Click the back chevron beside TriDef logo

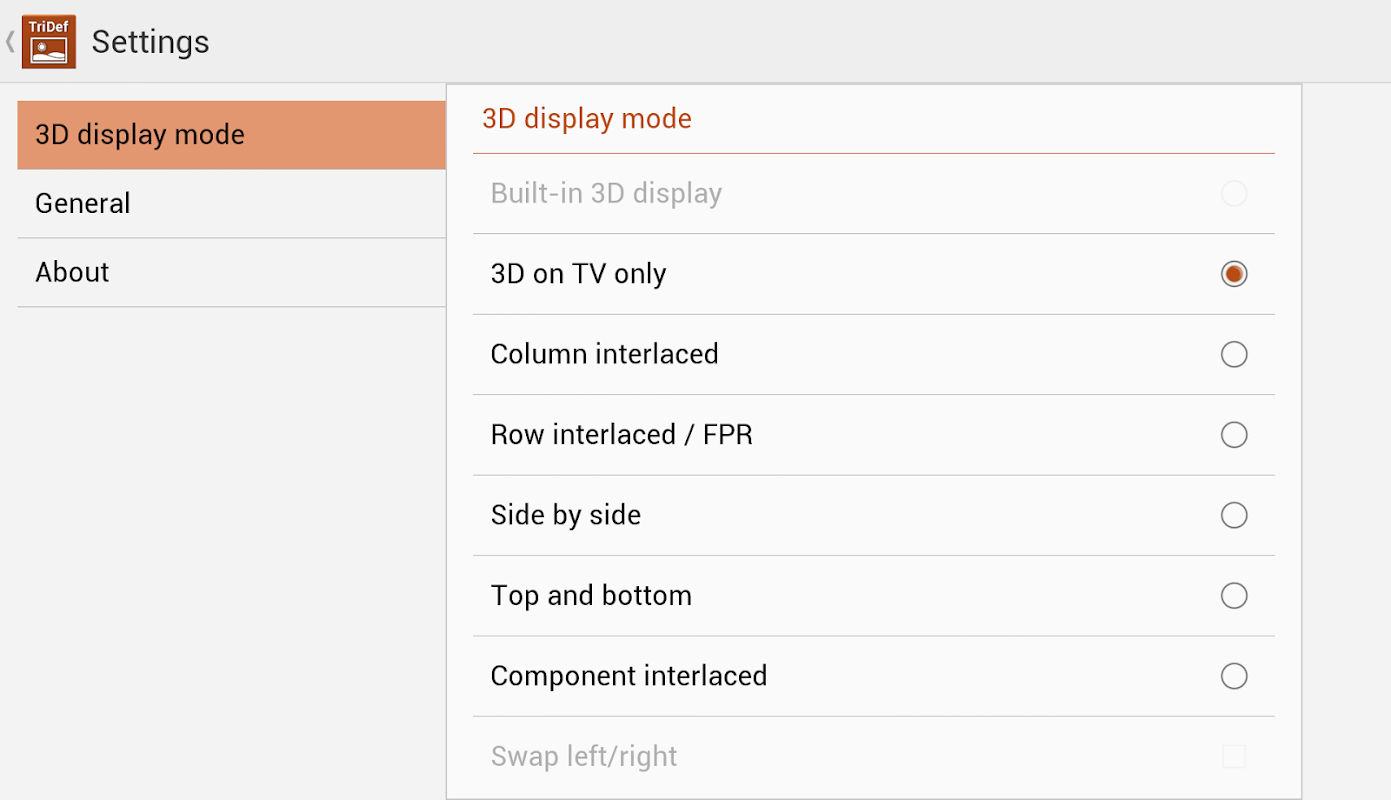pyautogui.click(x=10, y=42)
